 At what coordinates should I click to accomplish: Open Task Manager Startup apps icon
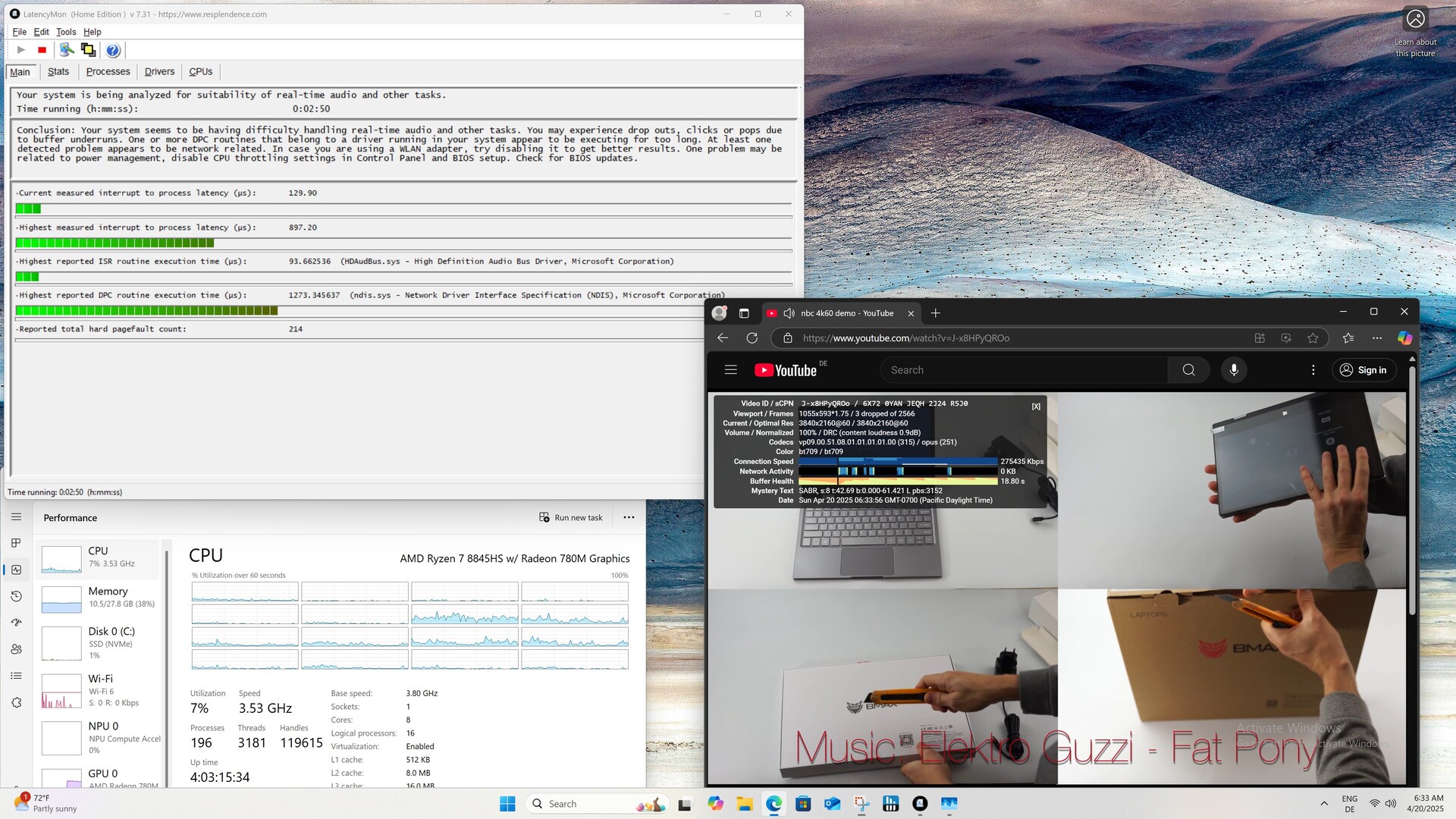(17, 623)
